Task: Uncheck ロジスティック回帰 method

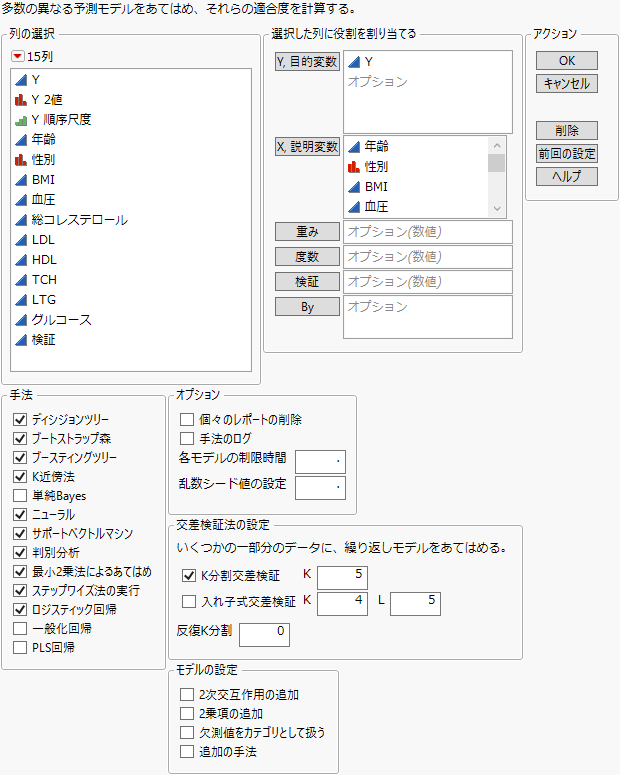Action: [20, 609]
